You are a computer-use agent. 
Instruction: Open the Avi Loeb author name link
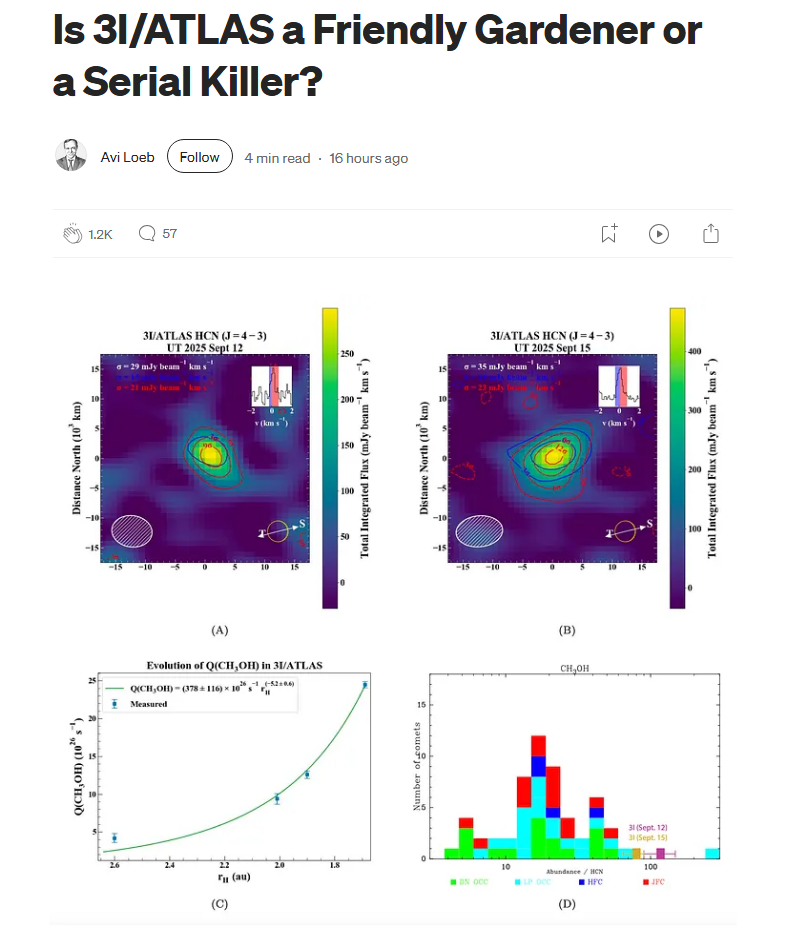tap(128, 157)
